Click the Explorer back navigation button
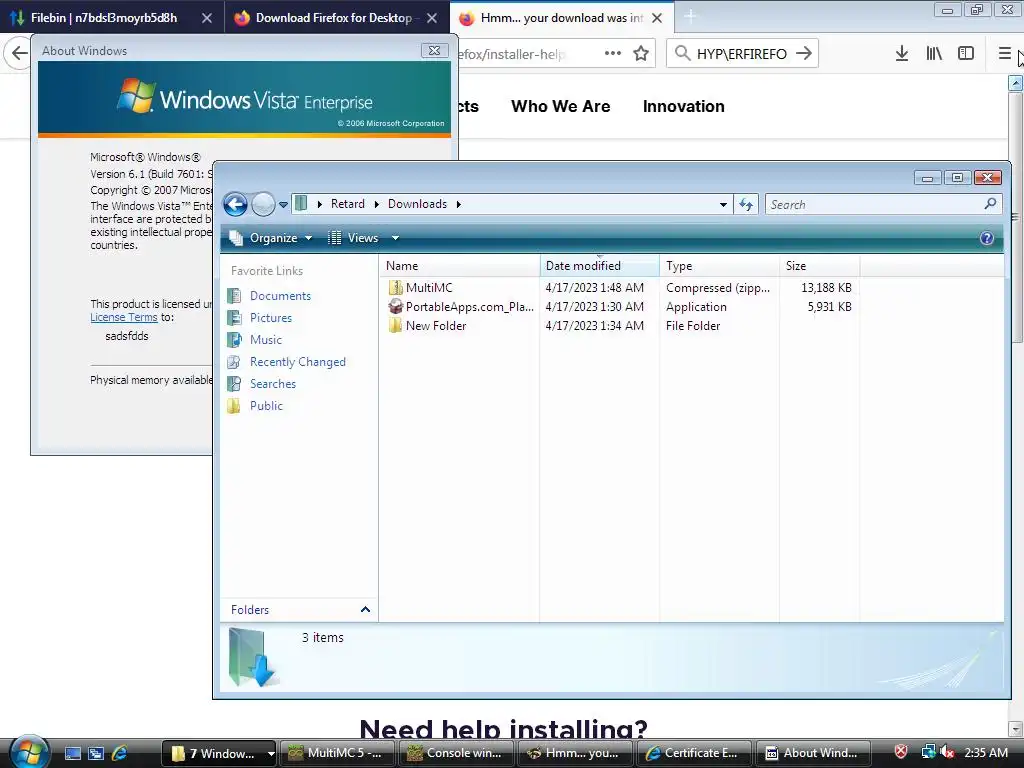The image size is (1024, 768). click(x=235, y=204)
